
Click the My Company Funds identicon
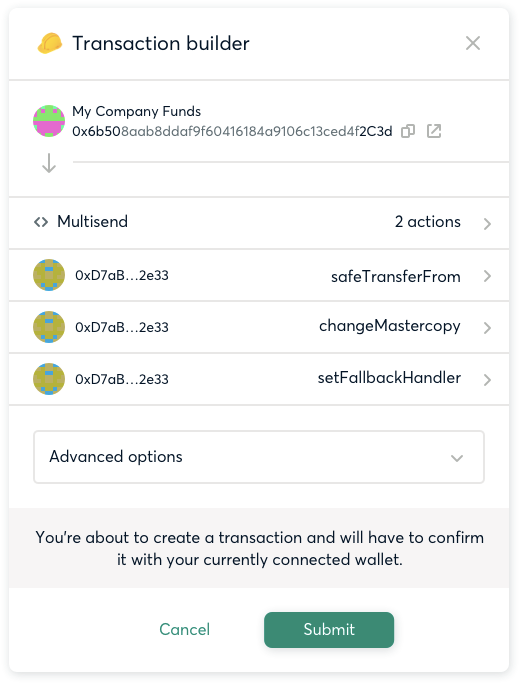49,121
